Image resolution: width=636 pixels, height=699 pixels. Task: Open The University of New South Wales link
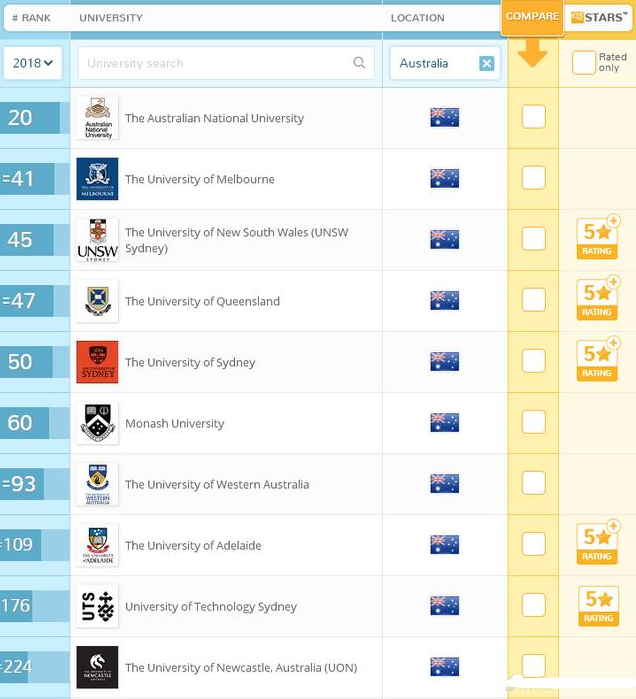(x=237, y=240)
